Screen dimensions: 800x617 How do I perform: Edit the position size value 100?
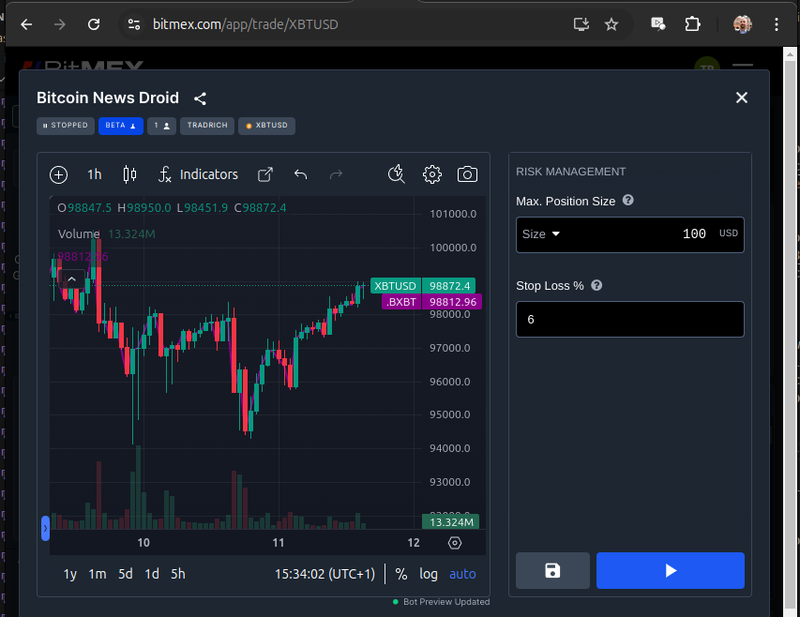694,234
